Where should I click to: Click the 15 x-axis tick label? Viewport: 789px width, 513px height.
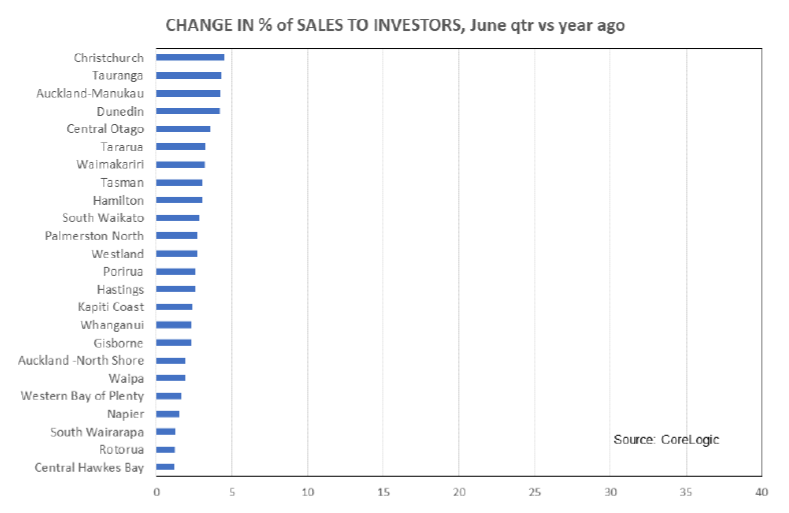point(383,493)
